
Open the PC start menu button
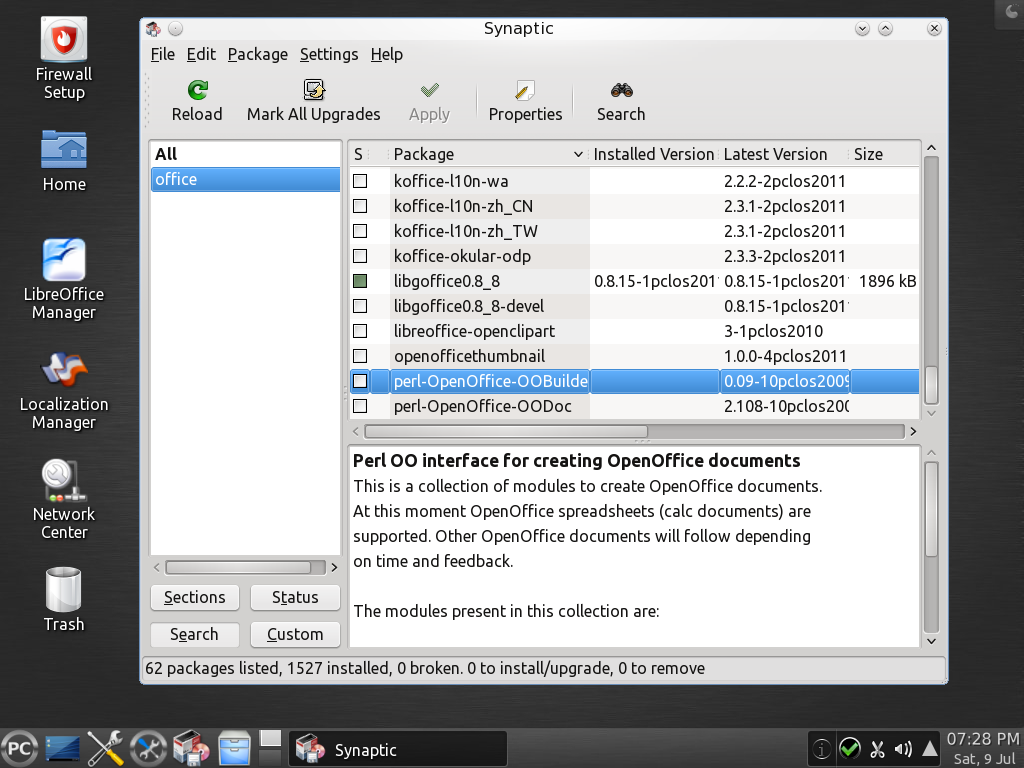pyautogui.click(x=19, y=748)
